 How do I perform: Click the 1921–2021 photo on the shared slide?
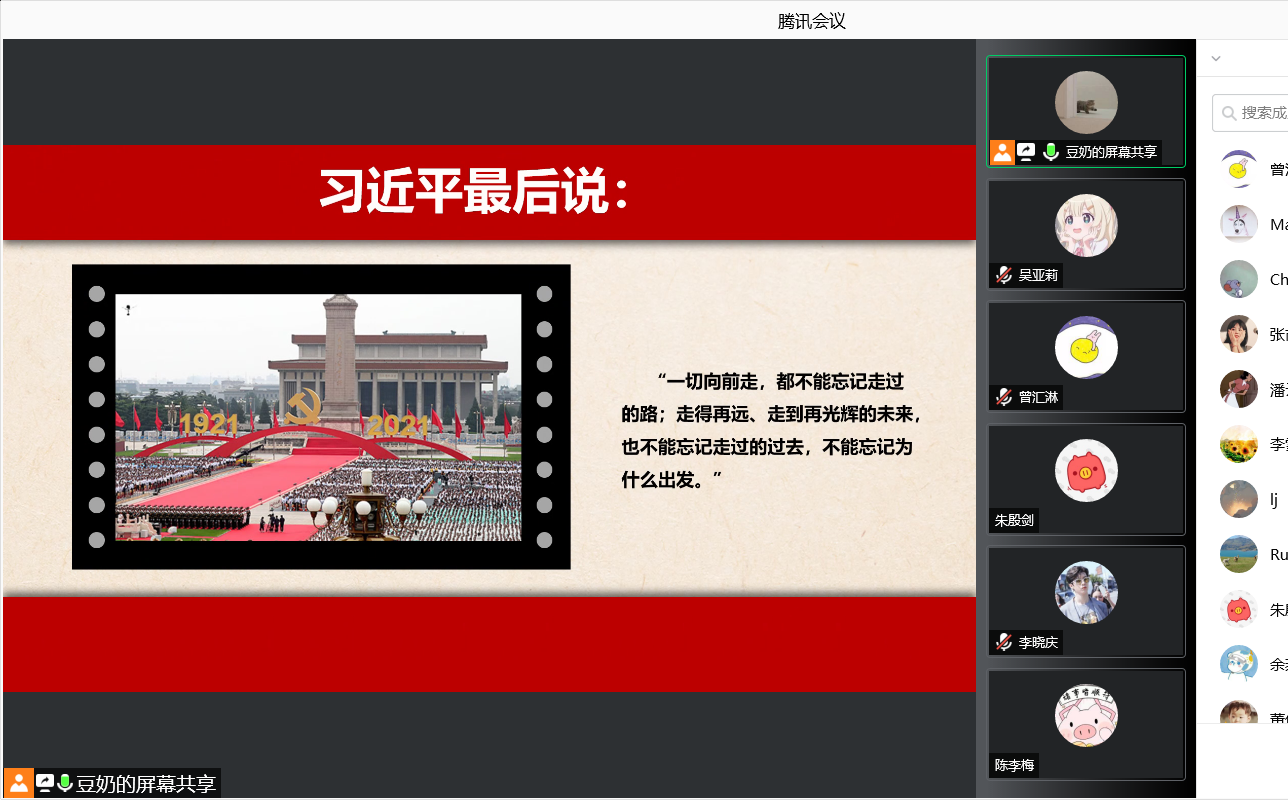318,417
